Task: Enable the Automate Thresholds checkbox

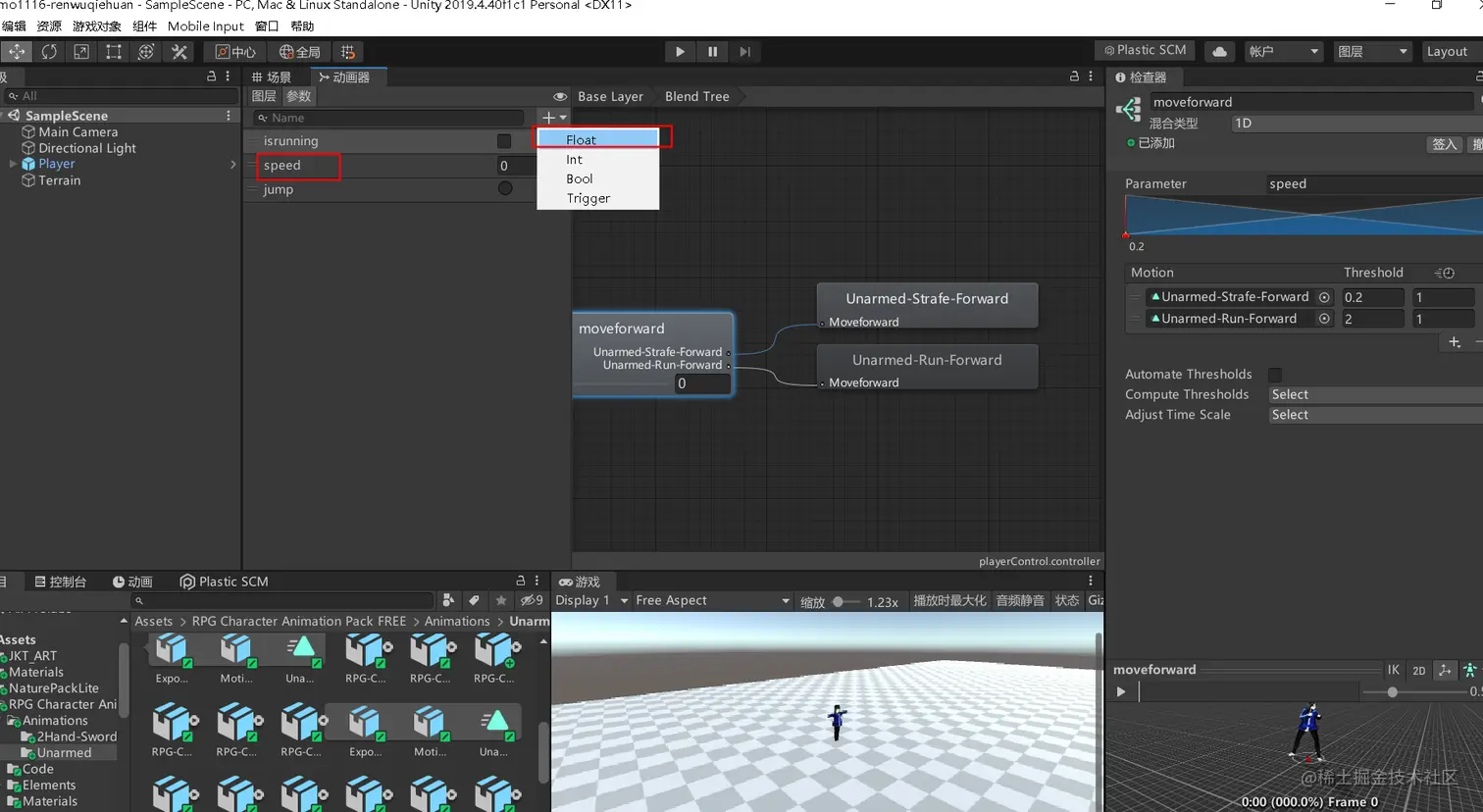Action: (1275, 375)
